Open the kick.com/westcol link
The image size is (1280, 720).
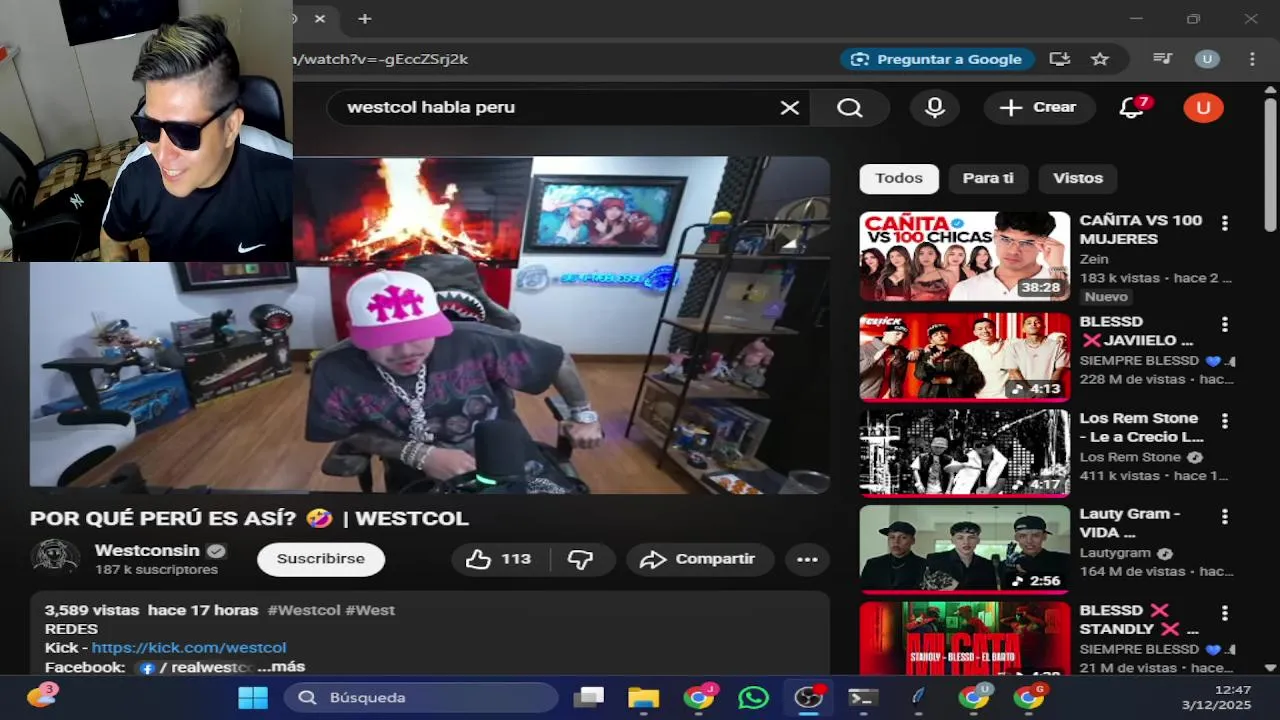189,648
